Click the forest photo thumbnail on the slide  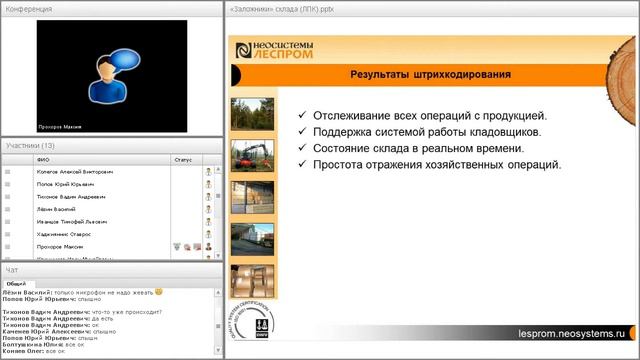coord(252,114)
